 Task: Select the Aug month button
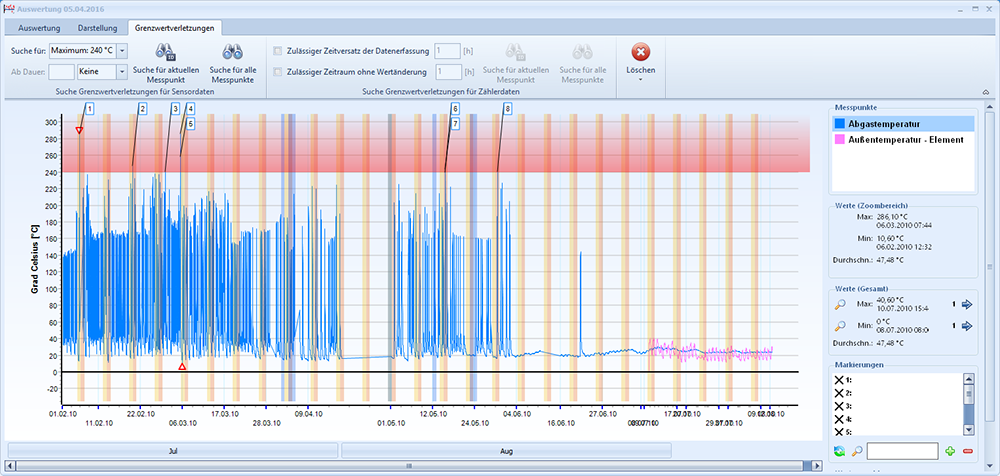pos(506,450)
